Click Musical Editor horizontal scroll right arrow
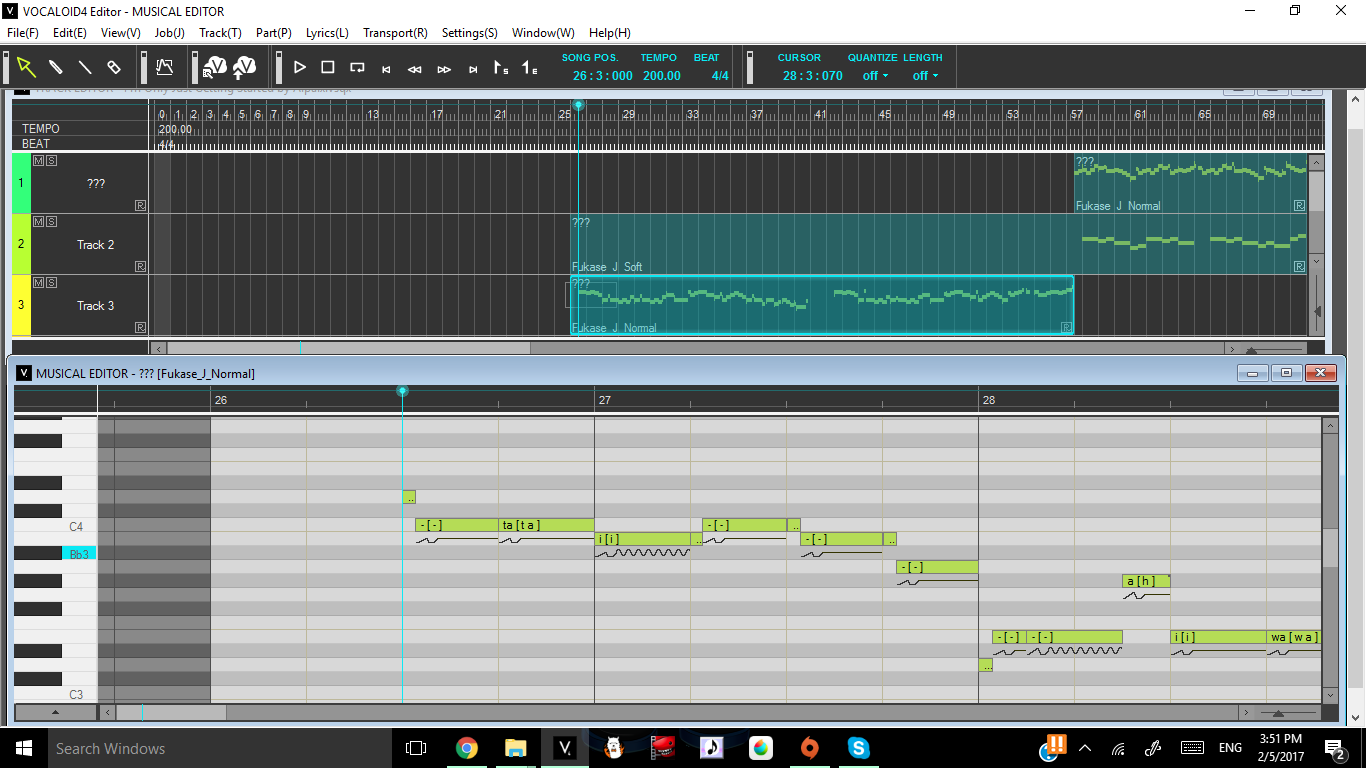Image resolution: width=1366 pixels, height=768 pixels. [x=1245, y=713]
